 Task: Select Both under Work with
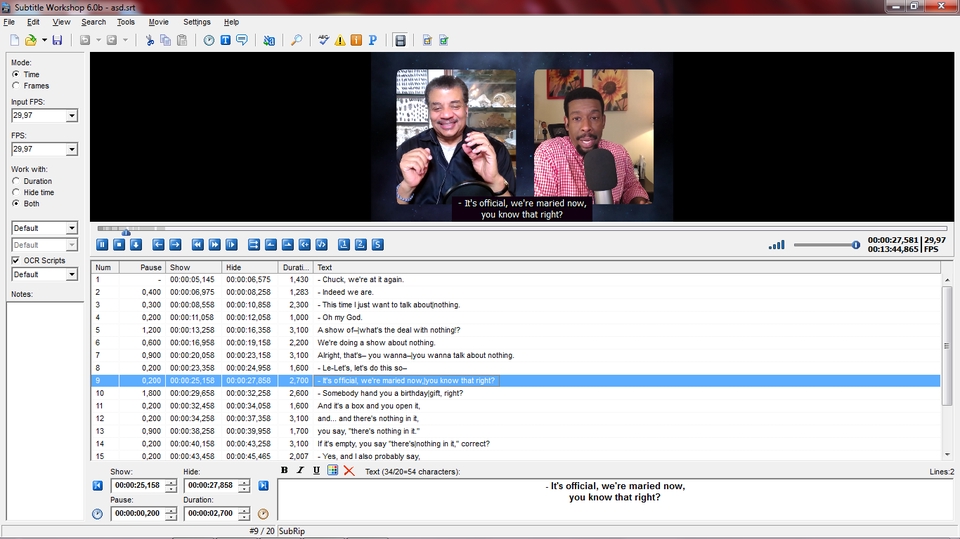[16, 203]
